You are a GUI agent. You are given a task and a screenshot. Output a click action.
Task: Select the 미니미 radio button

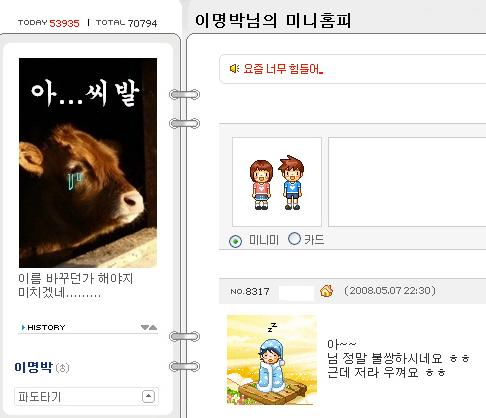235,241
